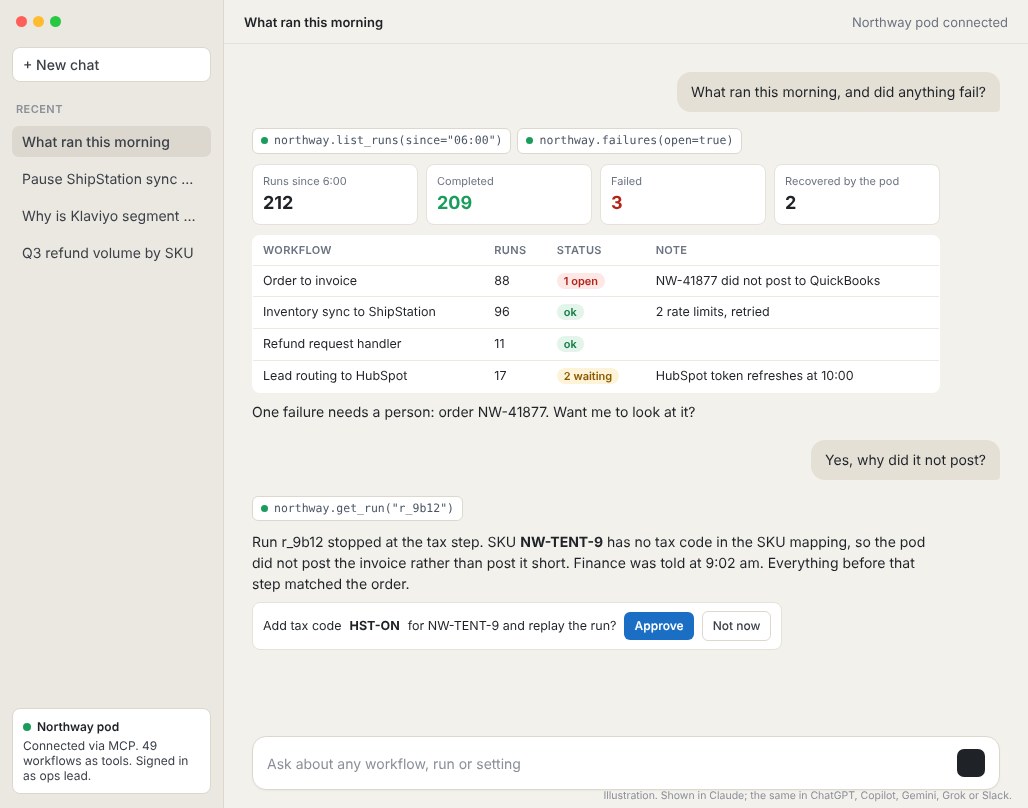
Task: Click the user message asking what ran this morning
Action: [839, 92]
